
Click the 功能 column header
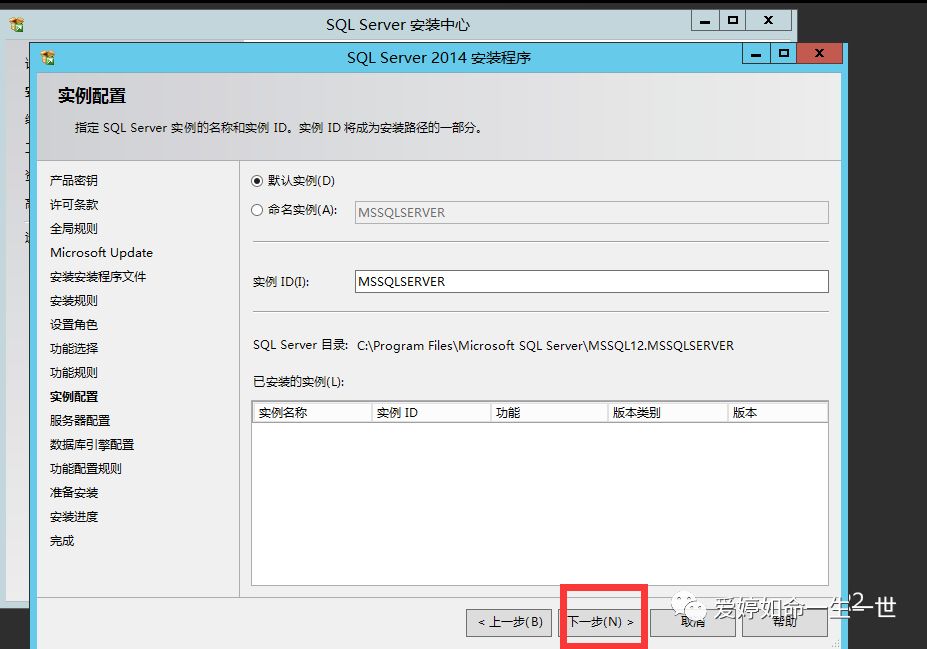pos(549,413)
